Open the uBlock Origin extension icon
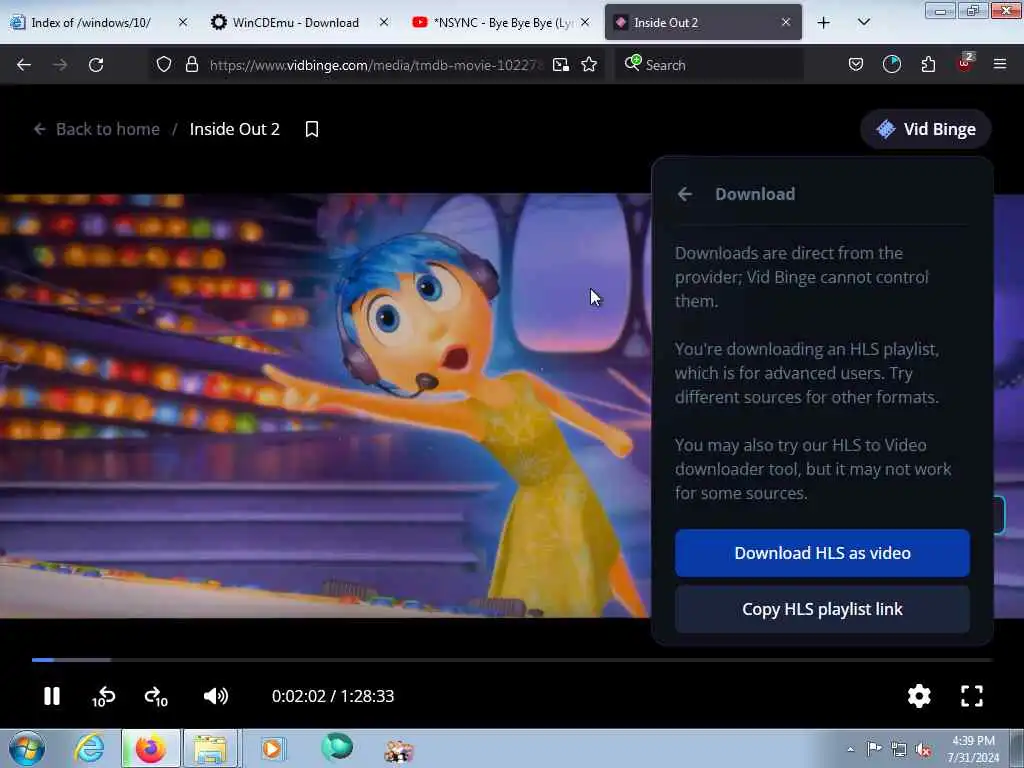This screenshot has width=1024, height=768. [x=965, y=63]
